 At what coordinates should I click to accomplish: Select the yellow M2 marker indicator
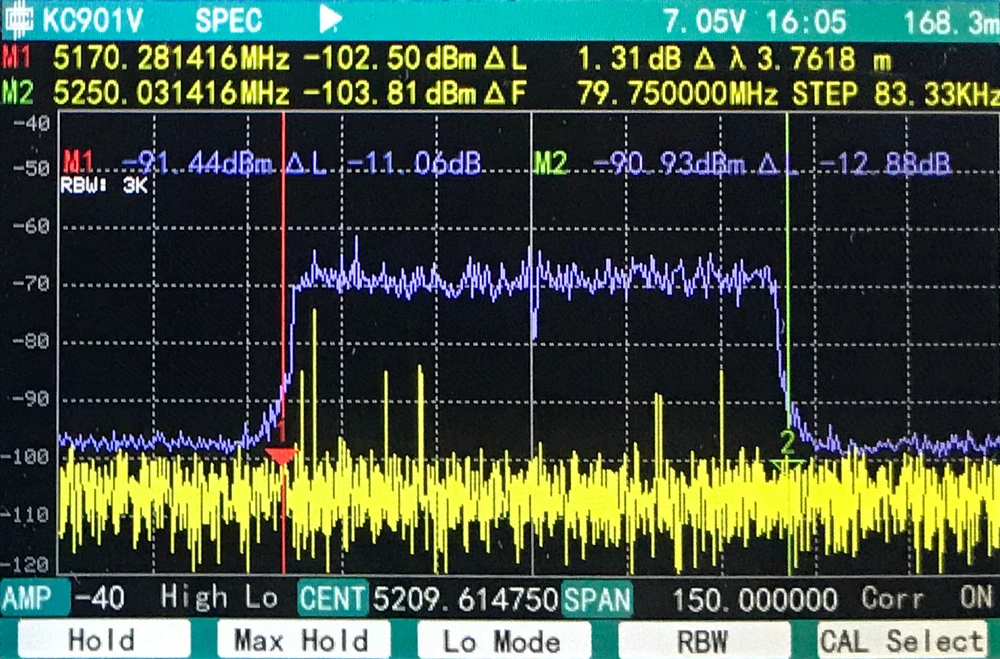(x=14, y=92)
